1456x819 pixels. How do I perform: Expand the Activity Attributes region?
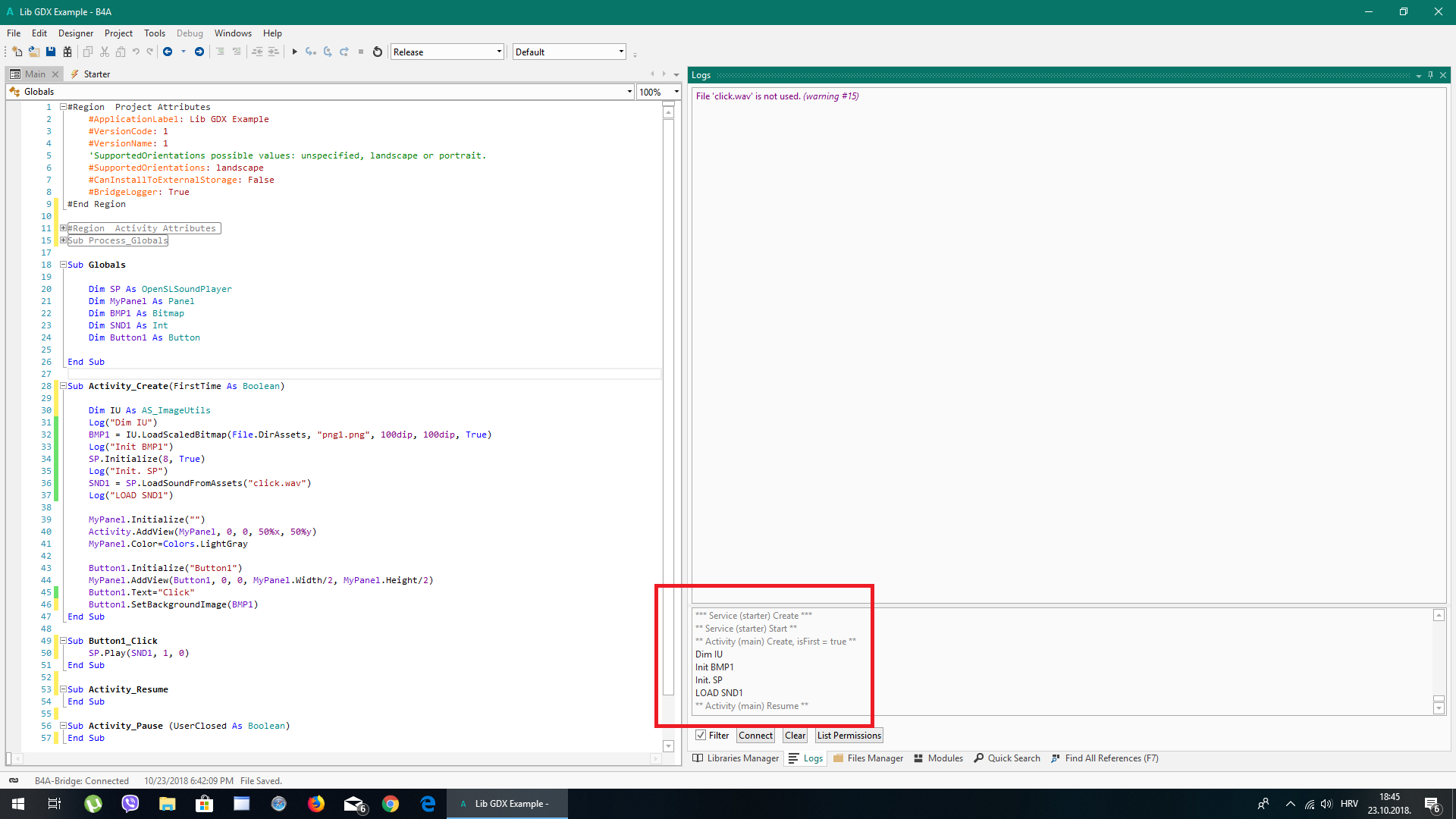point(64,228)
